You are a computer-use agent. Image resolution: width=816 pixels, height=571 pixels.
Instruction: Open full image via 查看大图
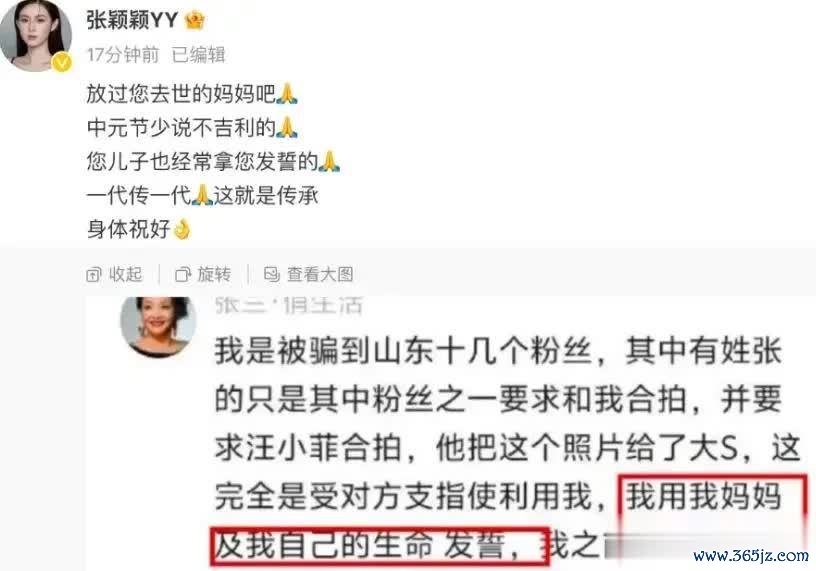pyautogui.click(x=309, y=274)
